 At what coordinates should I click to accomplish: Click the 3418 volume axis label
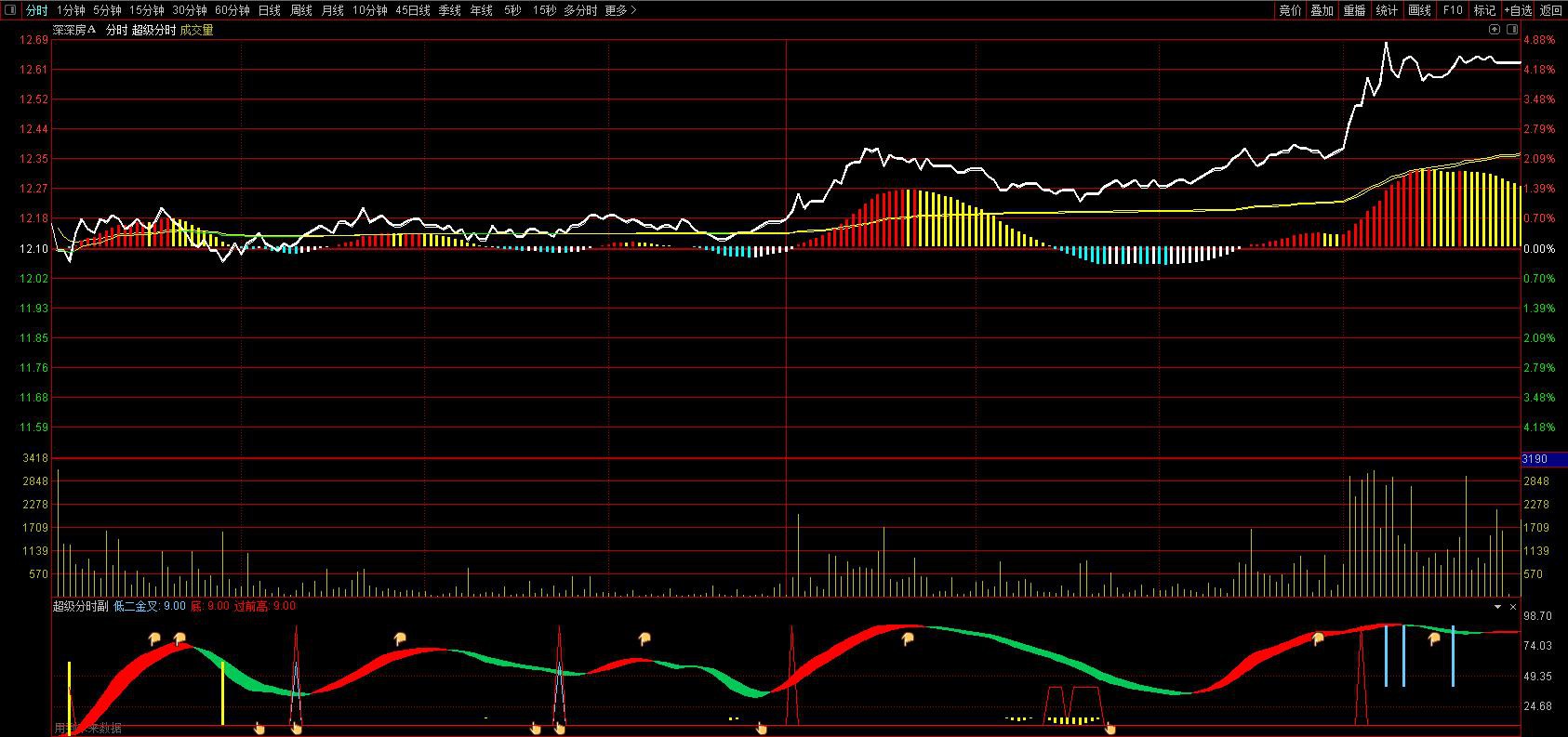coord(36,458)
